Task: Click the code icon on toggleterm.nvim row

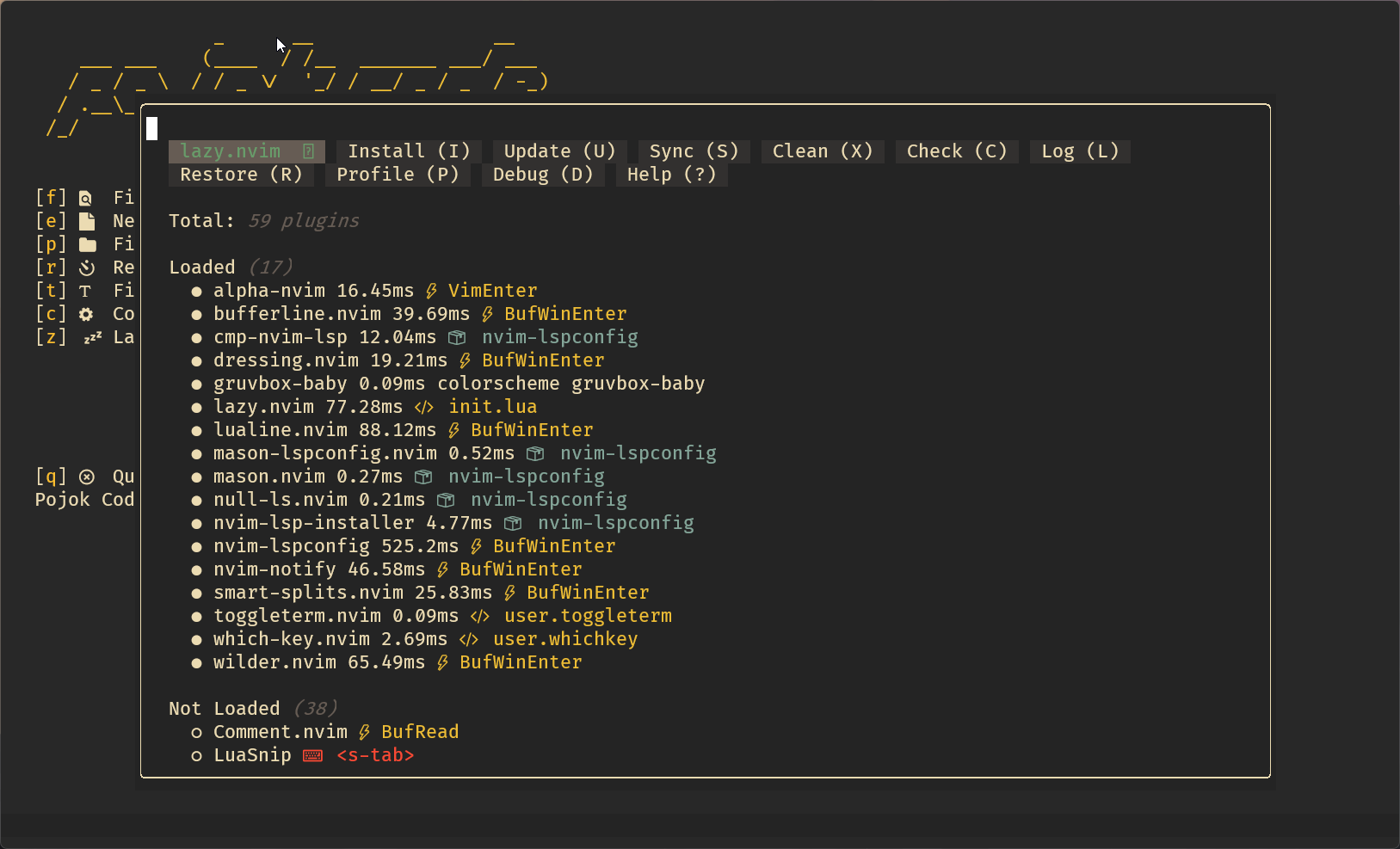Action: click(480, 616)
